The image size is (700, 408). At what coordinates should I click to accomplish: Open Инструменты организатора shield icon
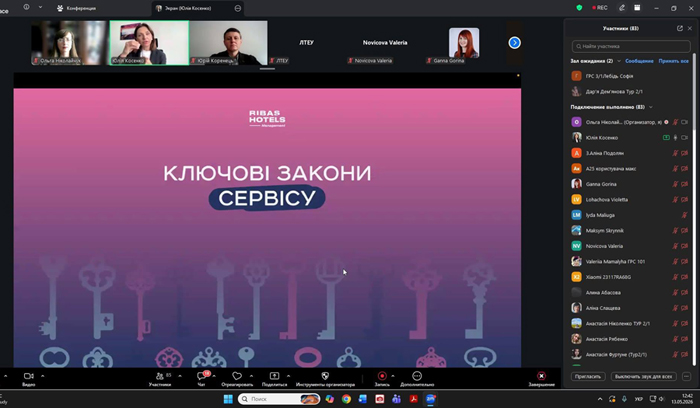pyautogui.click(x=325, y=376)
